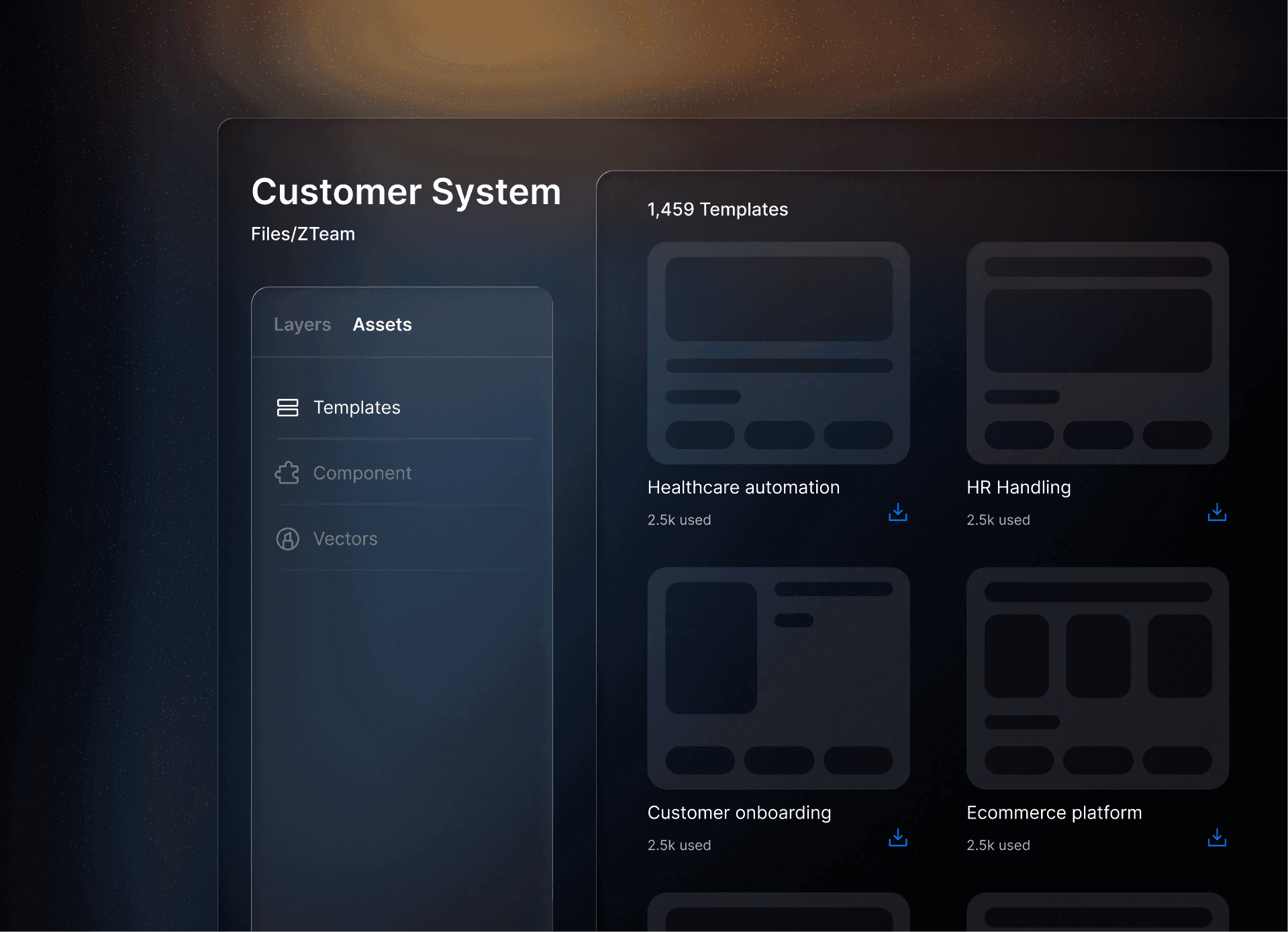Click 2.5k used under Customer onboarding
This screenshot has height=932, width=1288.
(x=679, y=845)
